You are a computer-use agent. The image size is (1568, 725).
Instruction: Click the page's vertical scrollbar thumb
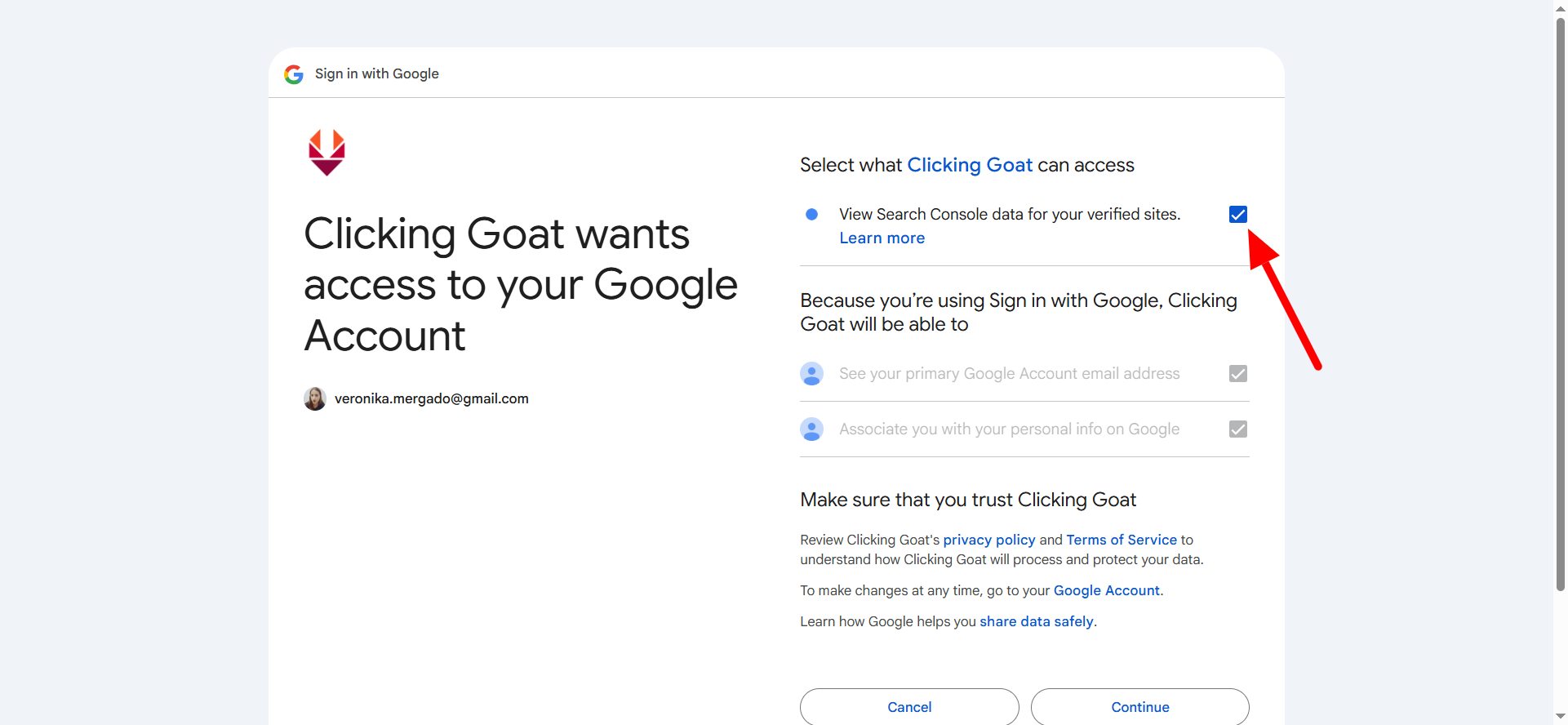point(1560,302)
